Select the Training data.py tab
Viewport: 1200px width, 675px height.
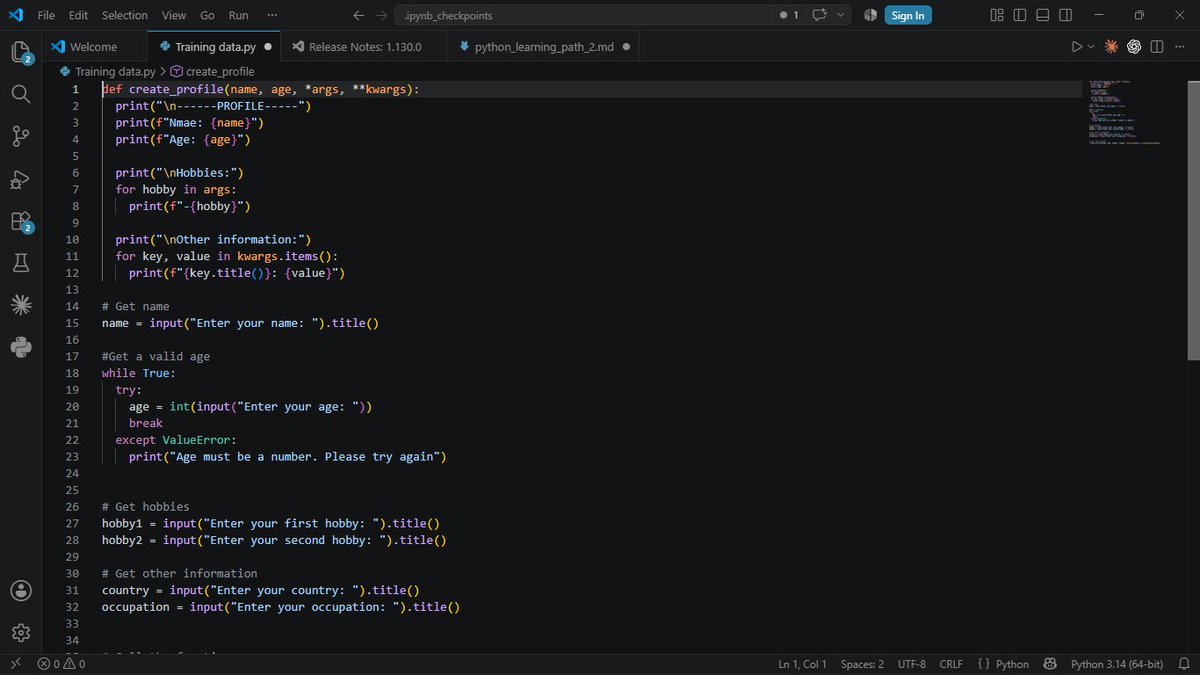click(215, 46)
